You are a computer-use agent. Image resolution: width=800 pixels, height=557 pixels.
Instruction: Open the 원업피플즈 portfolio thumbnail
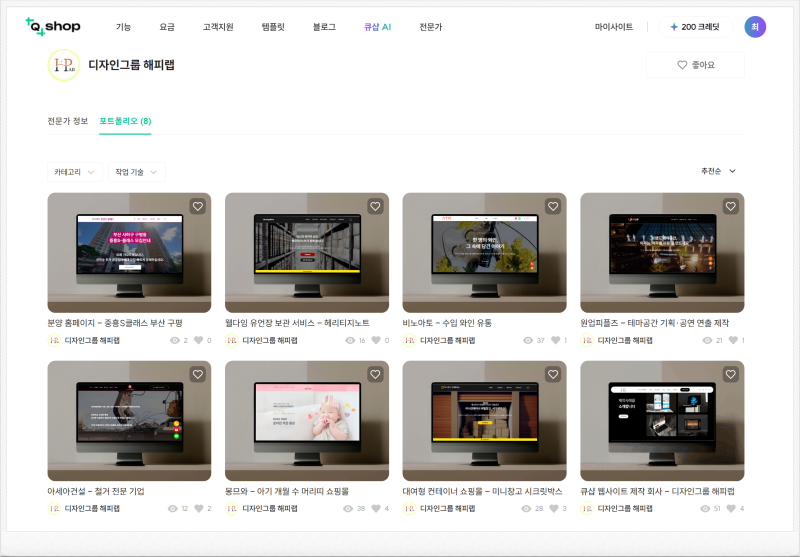(x=662, y=252)
